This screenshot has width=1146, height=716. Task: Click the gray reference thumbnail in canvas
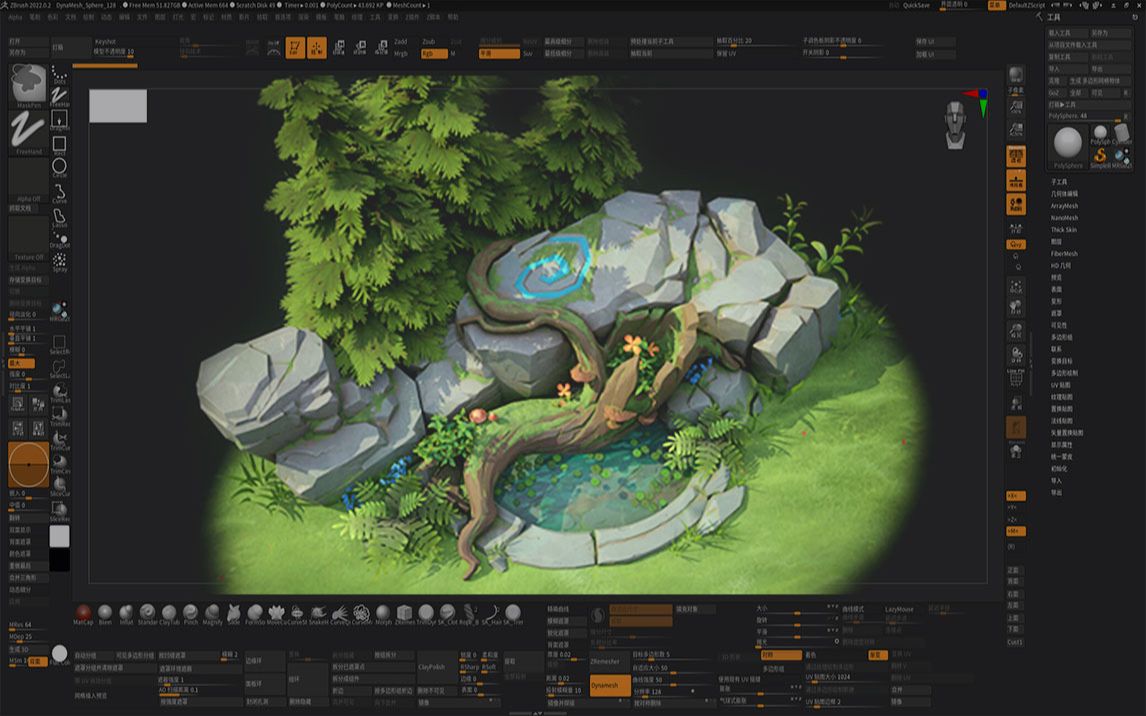click(118, 106)
